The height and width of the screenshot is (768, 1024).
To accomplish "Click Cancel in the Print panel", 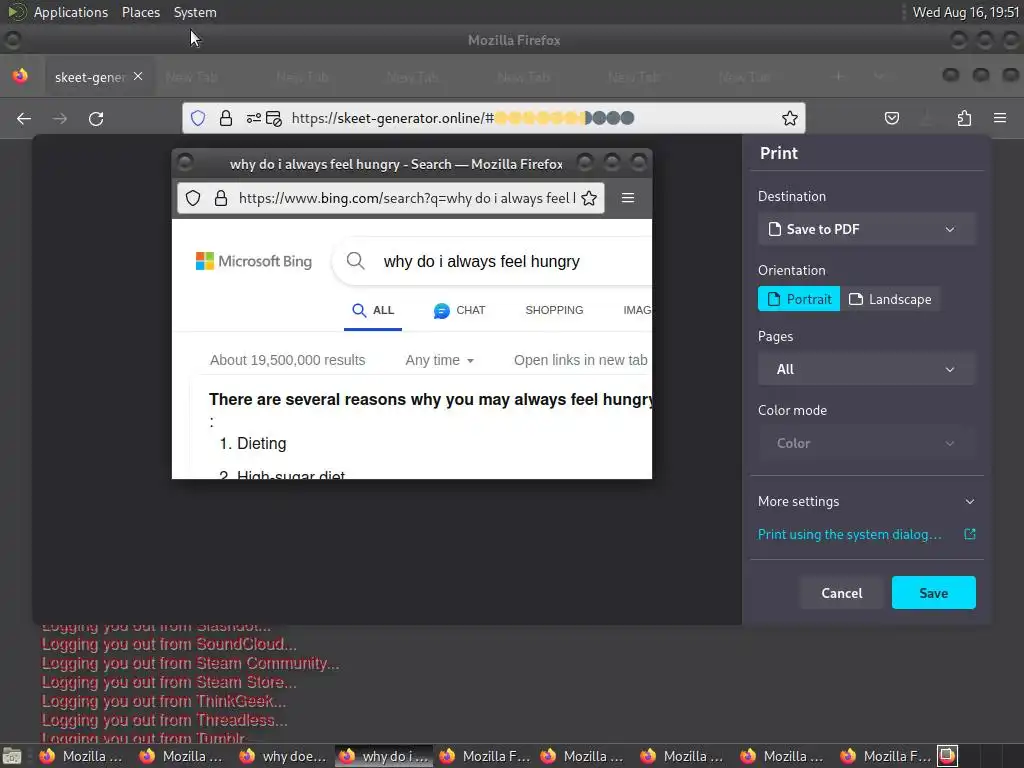I will (842, 593).
